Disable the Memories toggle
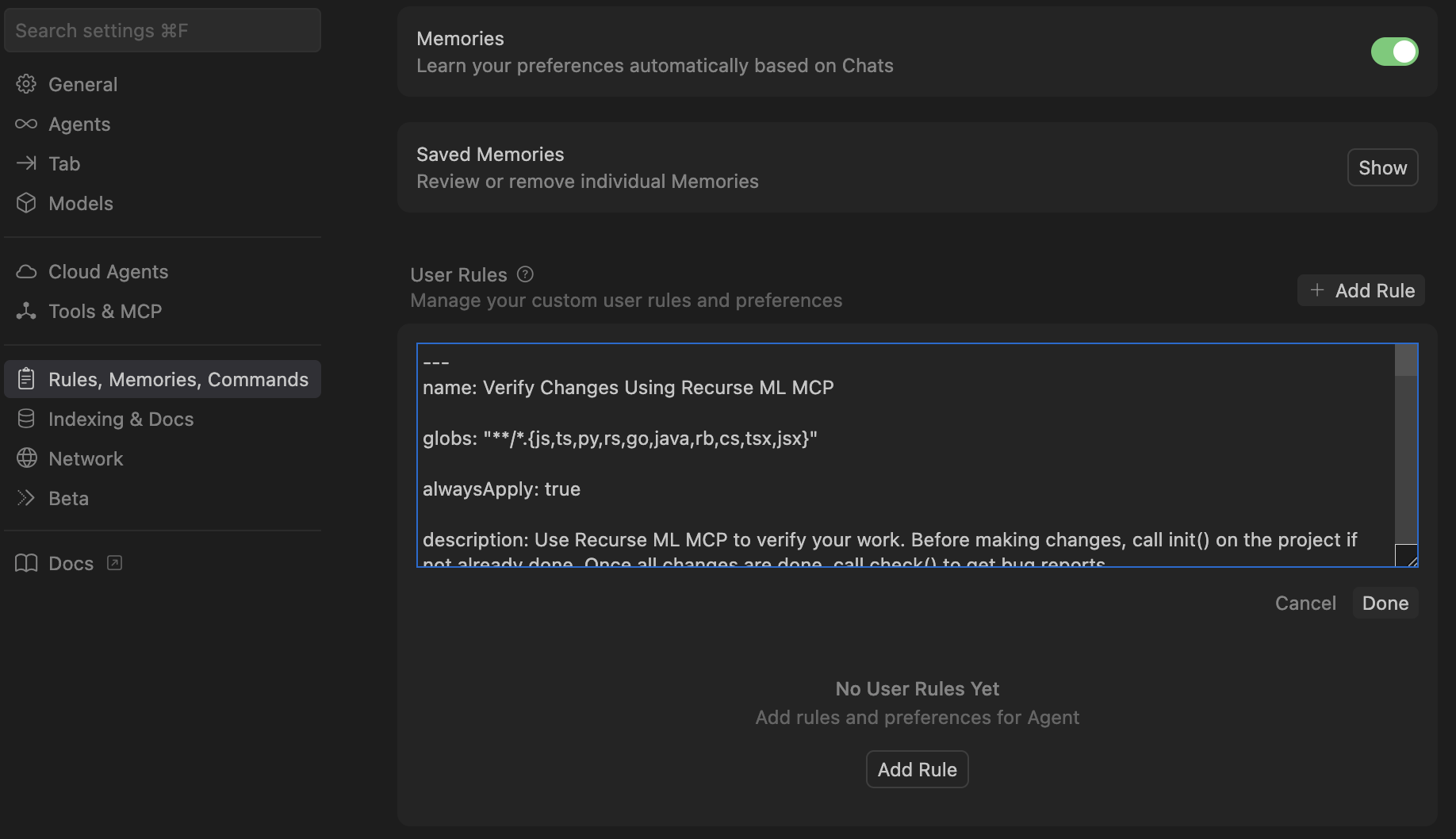The image size is (1456, 839). [x=1394, y=52]
